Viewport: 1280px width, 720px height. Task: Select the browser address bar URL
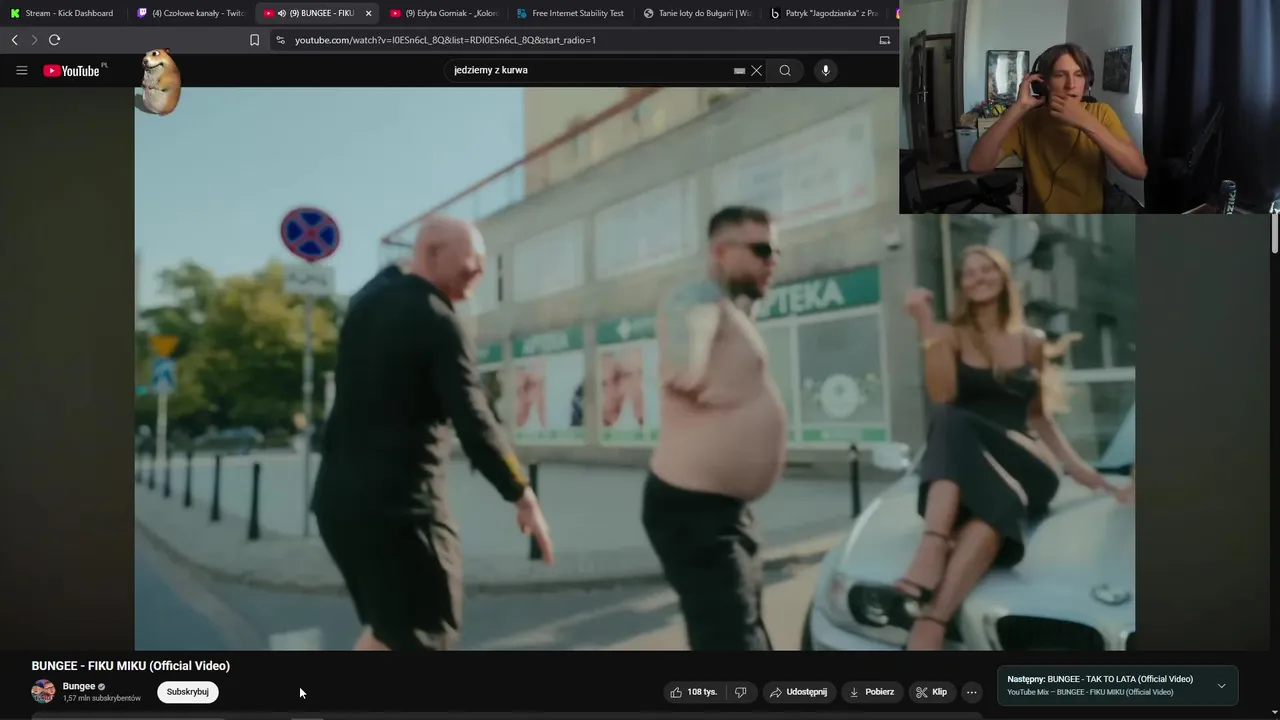pos(445,40)
